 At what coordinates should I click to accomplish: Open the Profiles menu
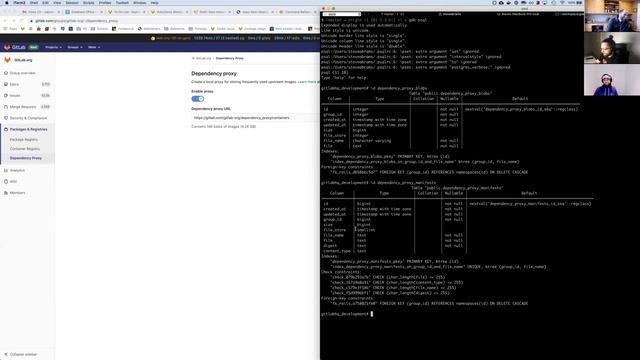105,3
